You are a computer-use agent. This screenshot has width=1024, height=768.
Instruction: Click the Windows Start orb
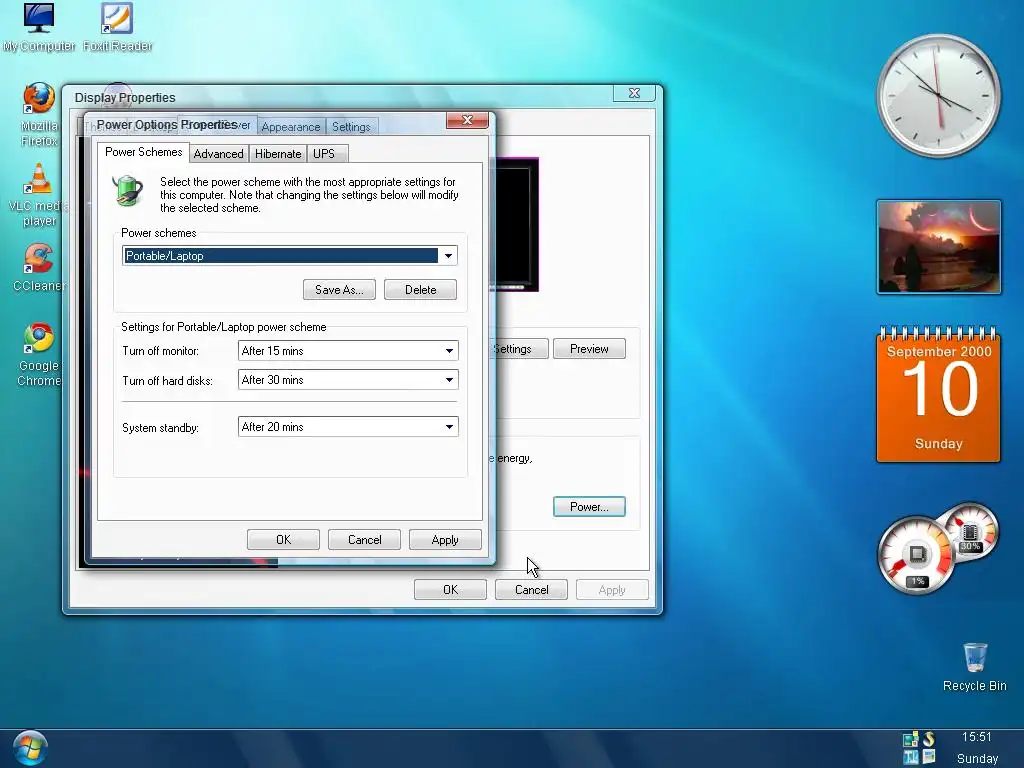(30, 748)
